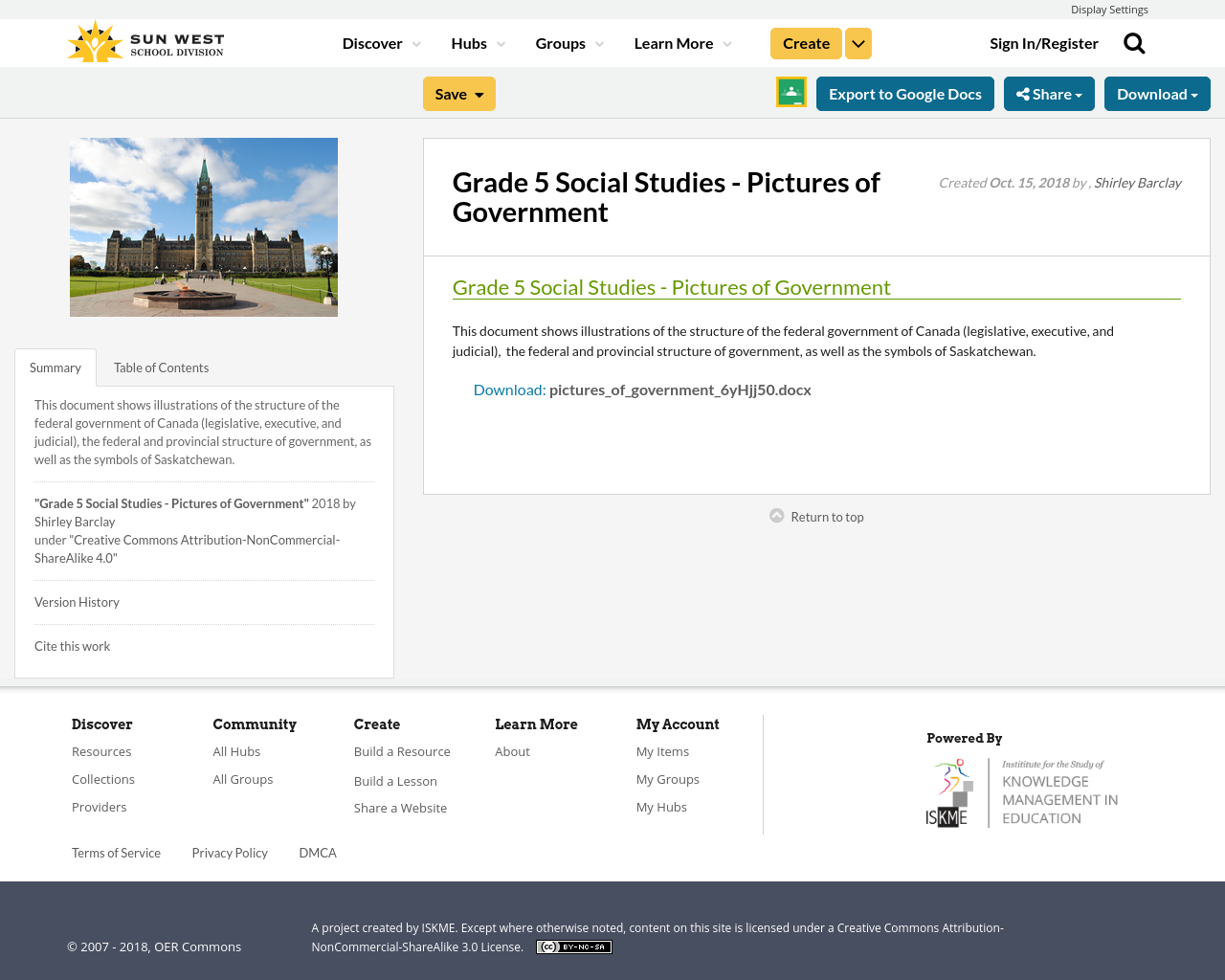Screen dimensions: 1225x980
Task: Download pictures_of_government_6yHjj50.docx
Action: pyautogui.click(x=641, y=388)
